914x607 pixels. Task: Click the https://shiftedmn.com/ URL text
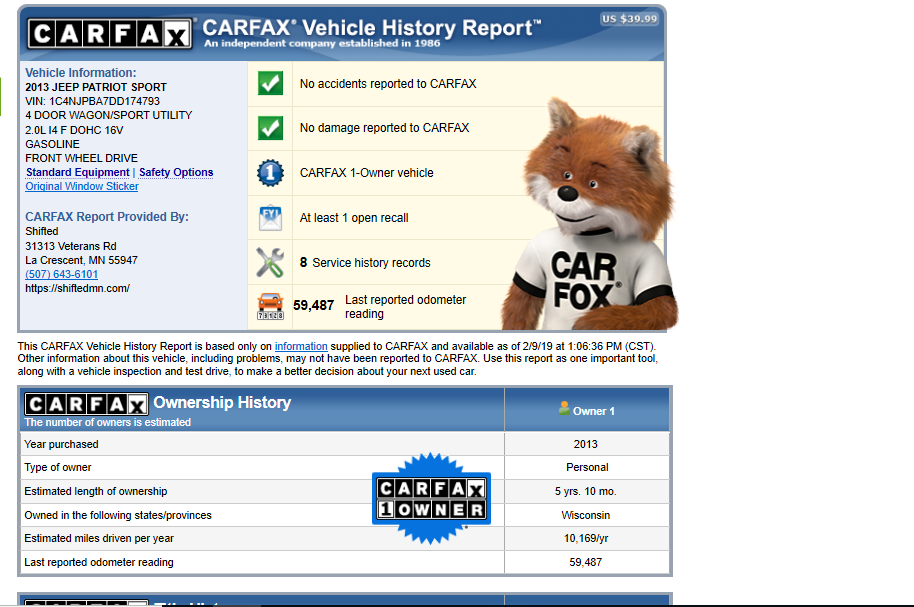(78, 289)
